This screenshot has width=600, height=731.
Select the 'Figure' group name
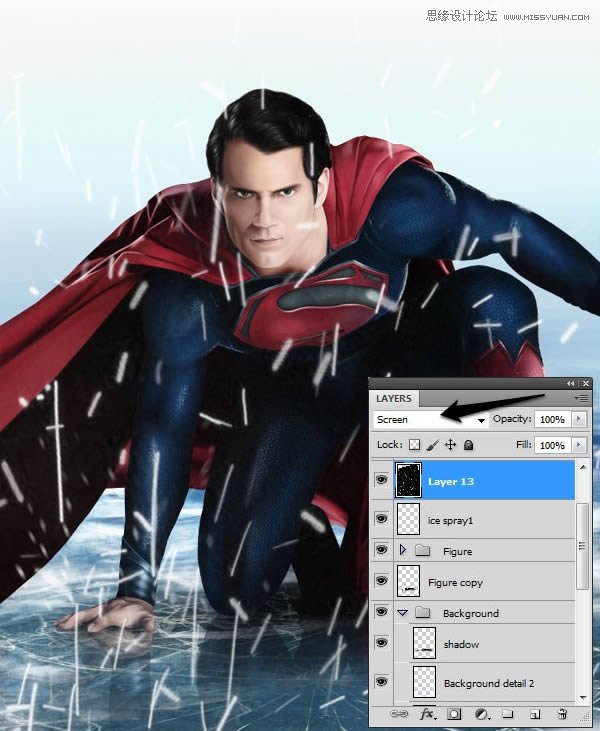click(458, 552)
